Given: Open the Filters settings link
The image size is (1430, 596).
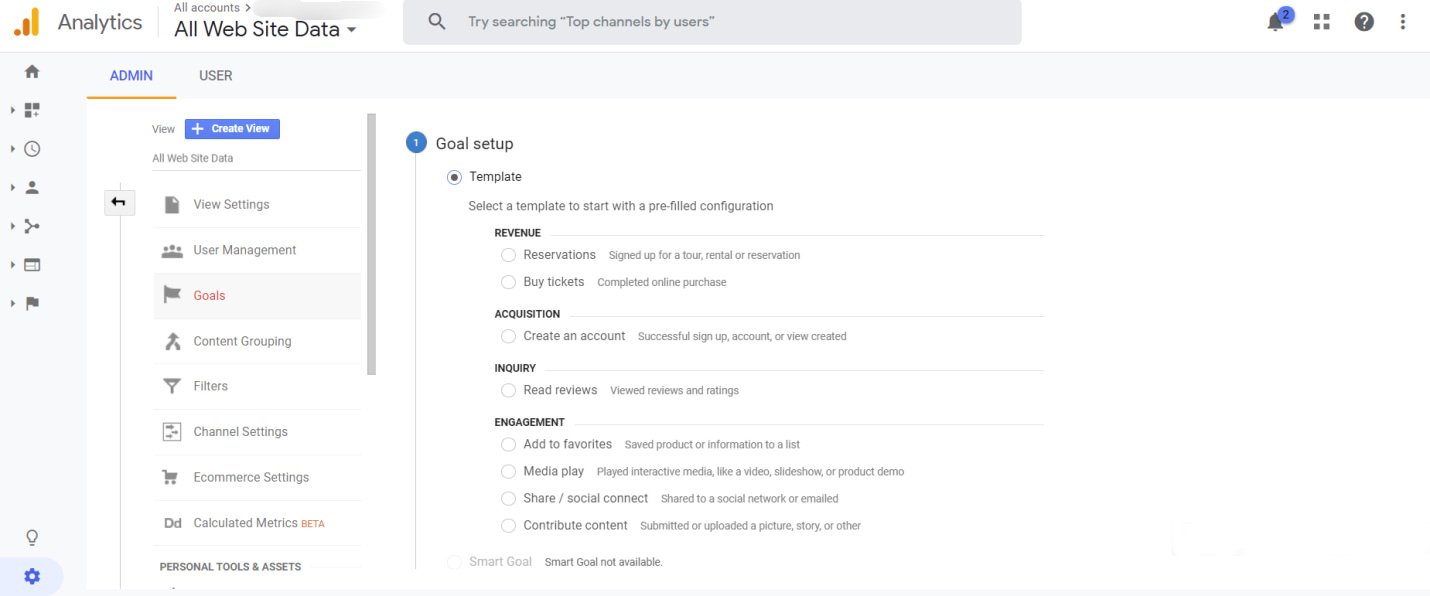Looking at the screenshot, I should coord(210,386).
